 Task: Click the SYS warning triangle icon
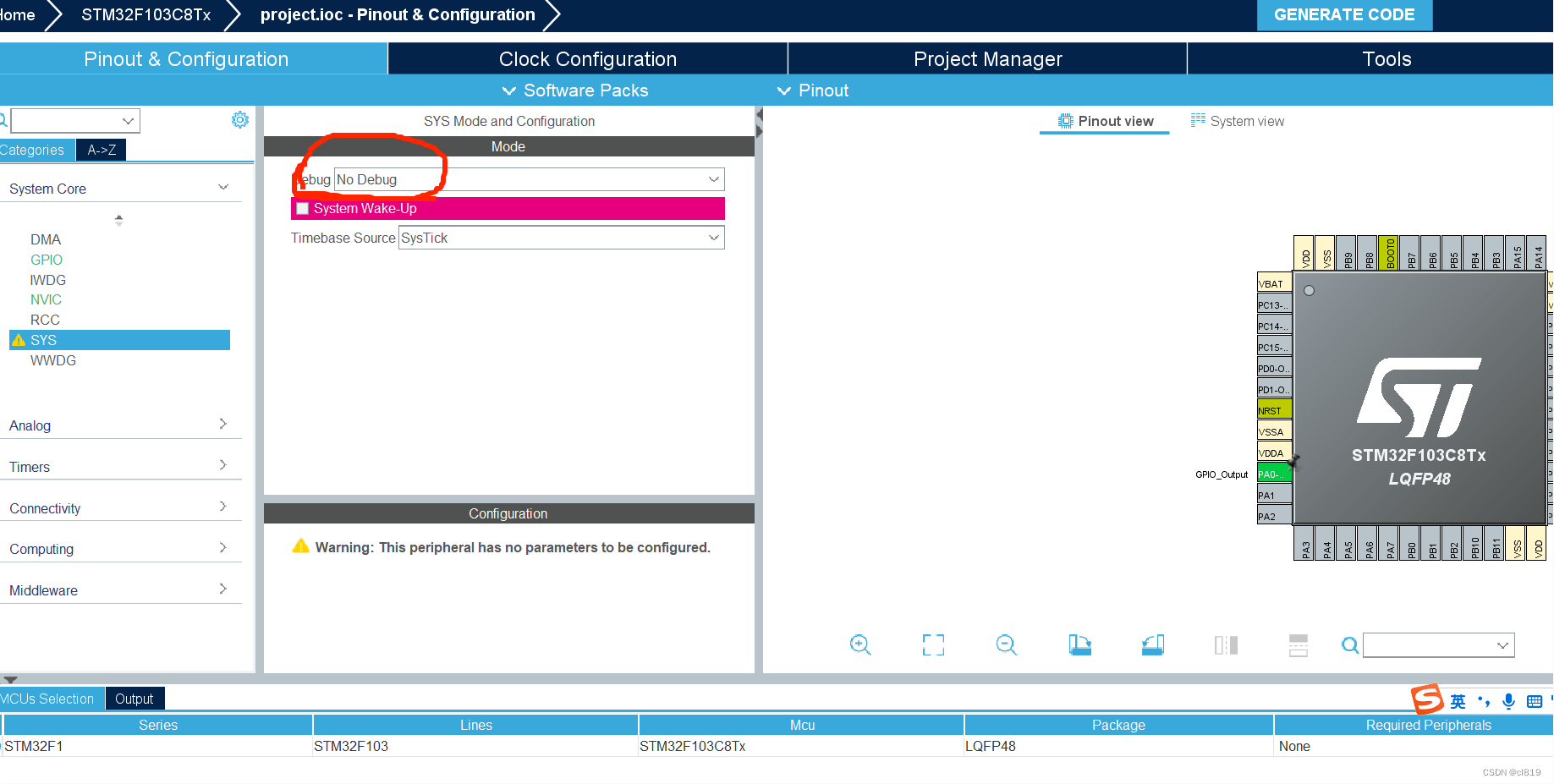[x=19, y=340]
